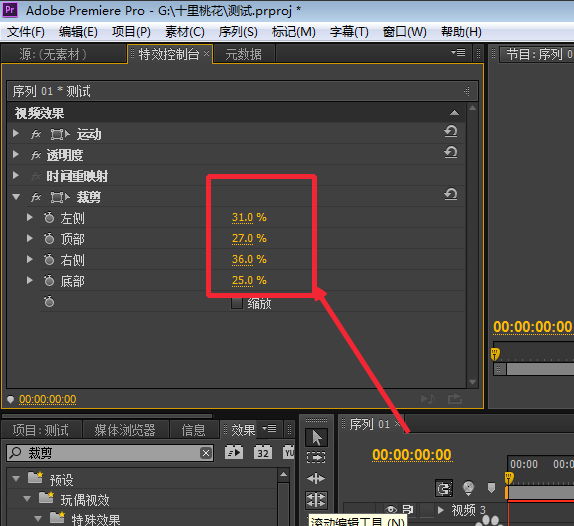
Task: Click the 运动 transform box icon
Action: tap(60, 134)
